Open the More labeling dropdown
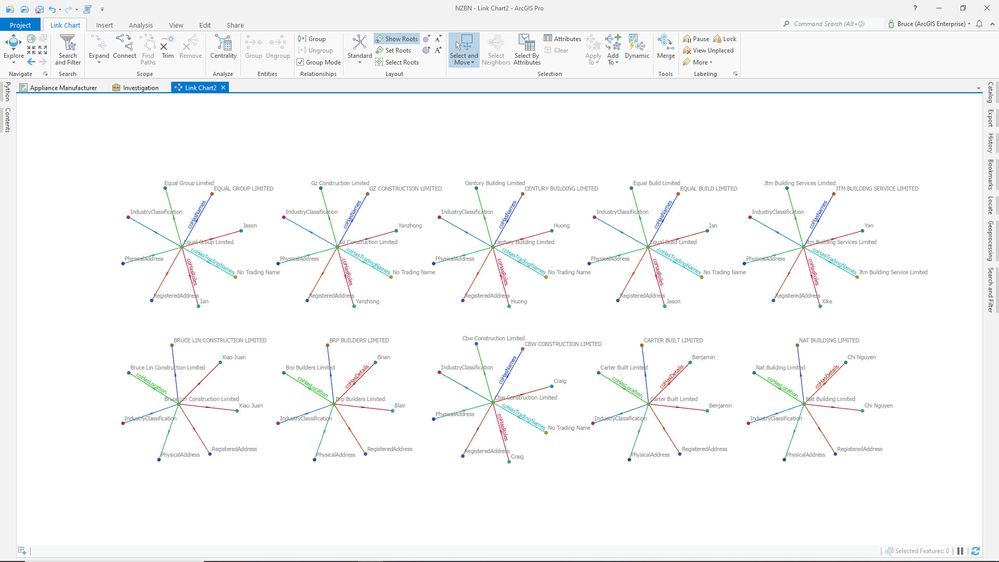 click(698, 62)
